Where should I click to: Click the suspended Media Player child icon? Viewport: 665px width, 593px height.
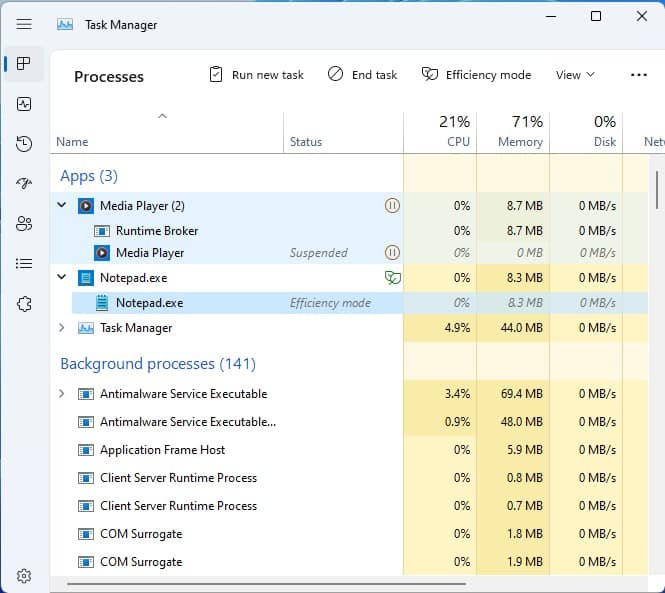click(102, 253)
